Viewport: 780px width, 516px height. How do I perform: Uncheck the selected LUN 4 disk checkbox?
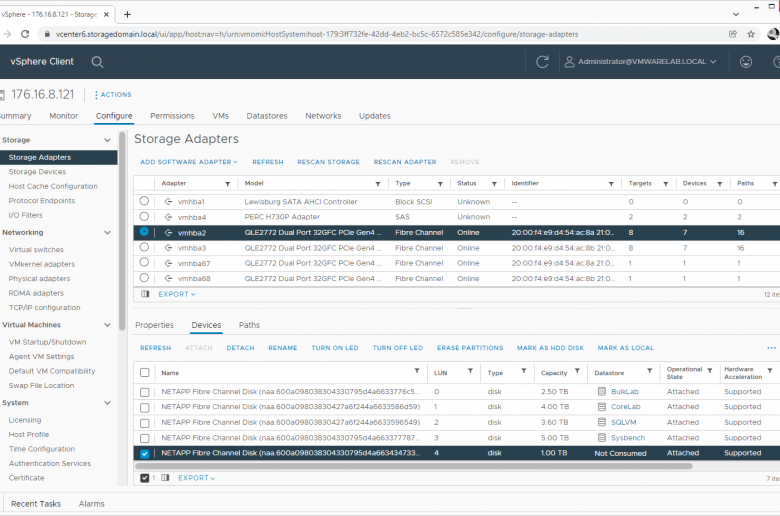(145, 453)
